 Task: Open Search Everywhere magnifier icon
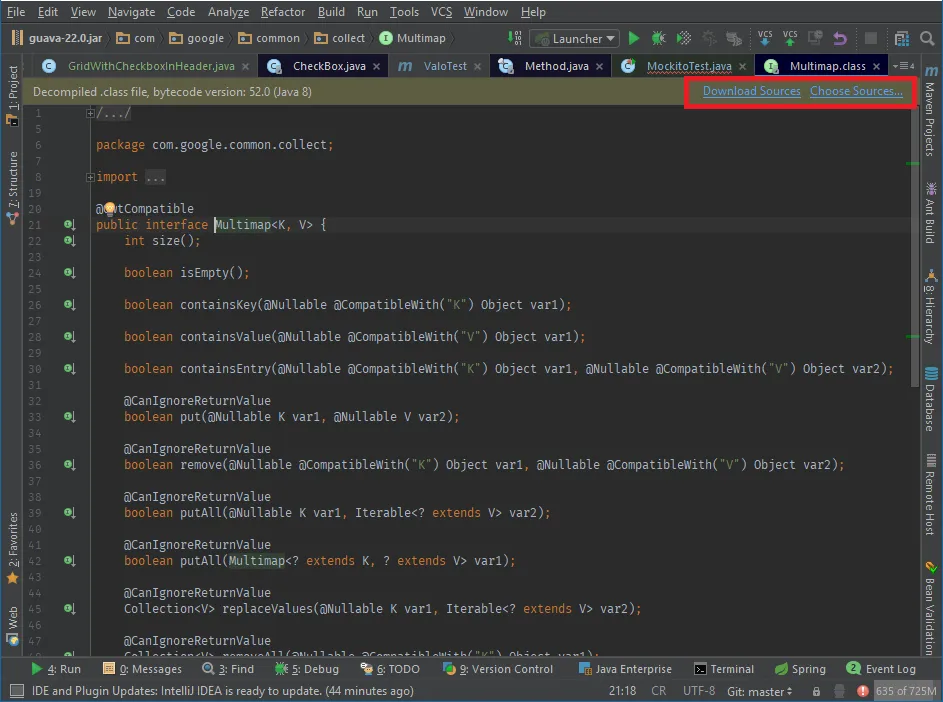pos(926,38)
